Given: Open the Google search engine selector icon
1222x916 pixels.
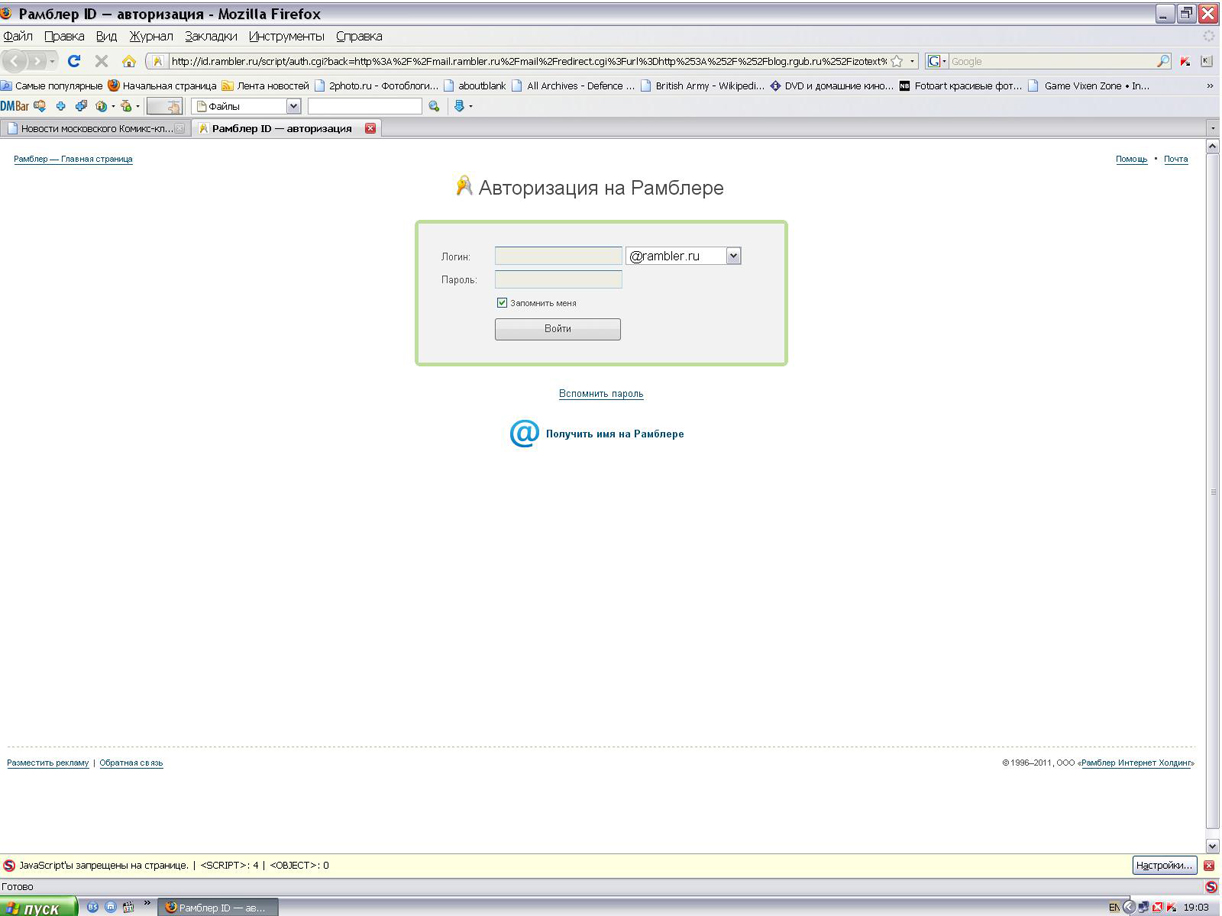Looking at the screenshot, I should pyautogui.click(x=936, y=61).
